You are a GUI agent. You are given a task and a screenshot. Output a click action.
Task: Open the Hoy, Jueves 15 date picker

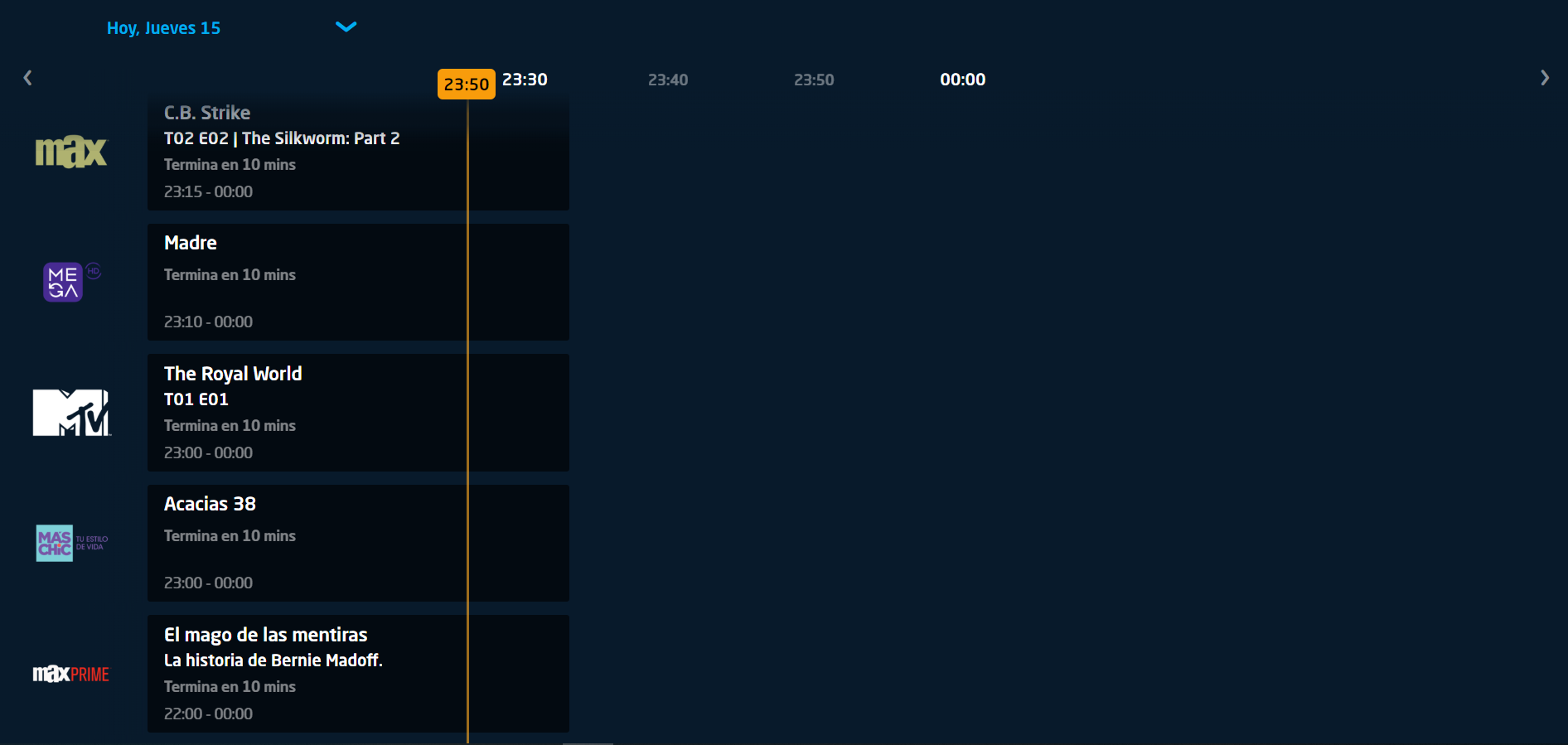click(x=164, y=28)
